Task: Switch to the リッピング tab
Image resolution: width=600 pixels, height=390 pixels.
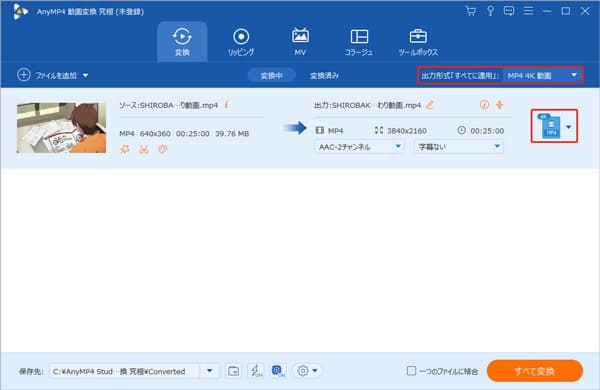Action: click(x=241, y=42)
